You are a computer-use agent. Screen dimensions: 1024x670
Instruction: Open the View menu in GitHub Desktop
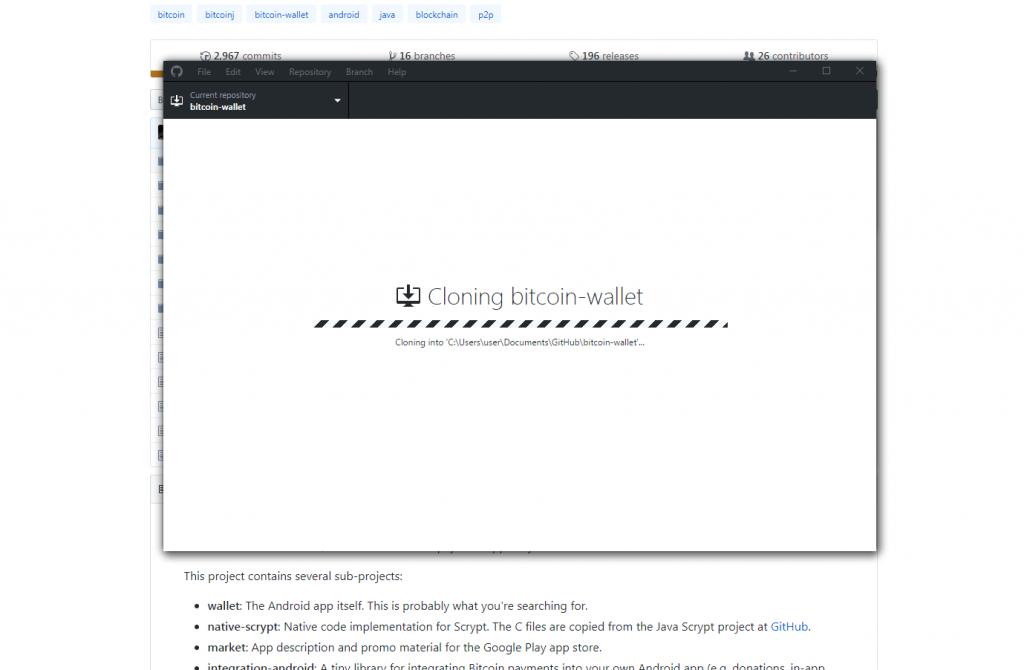tap(264, 72)
